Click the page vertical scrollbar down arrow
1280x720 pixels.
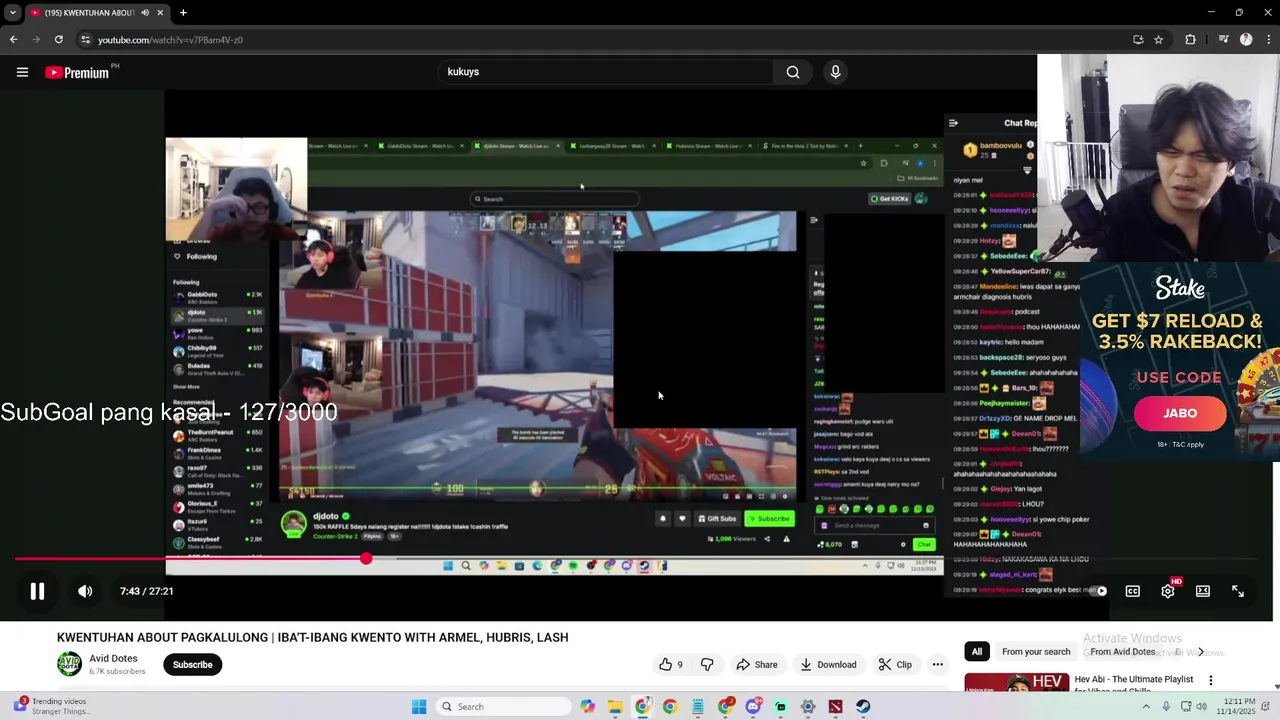point(1276,687)
